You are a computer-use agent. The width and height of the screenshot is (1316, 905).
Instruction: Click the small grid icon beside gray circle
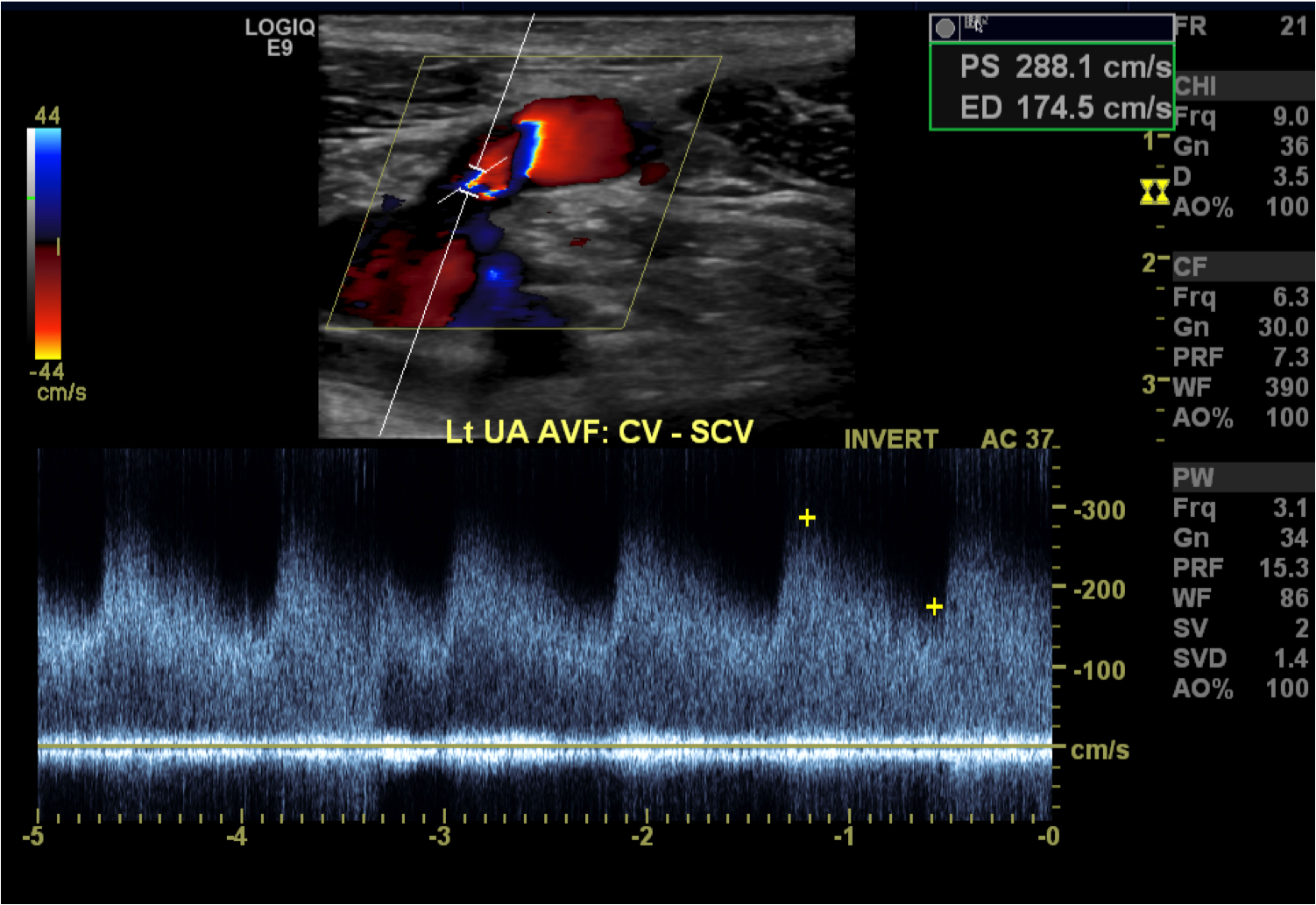[974, 25]
